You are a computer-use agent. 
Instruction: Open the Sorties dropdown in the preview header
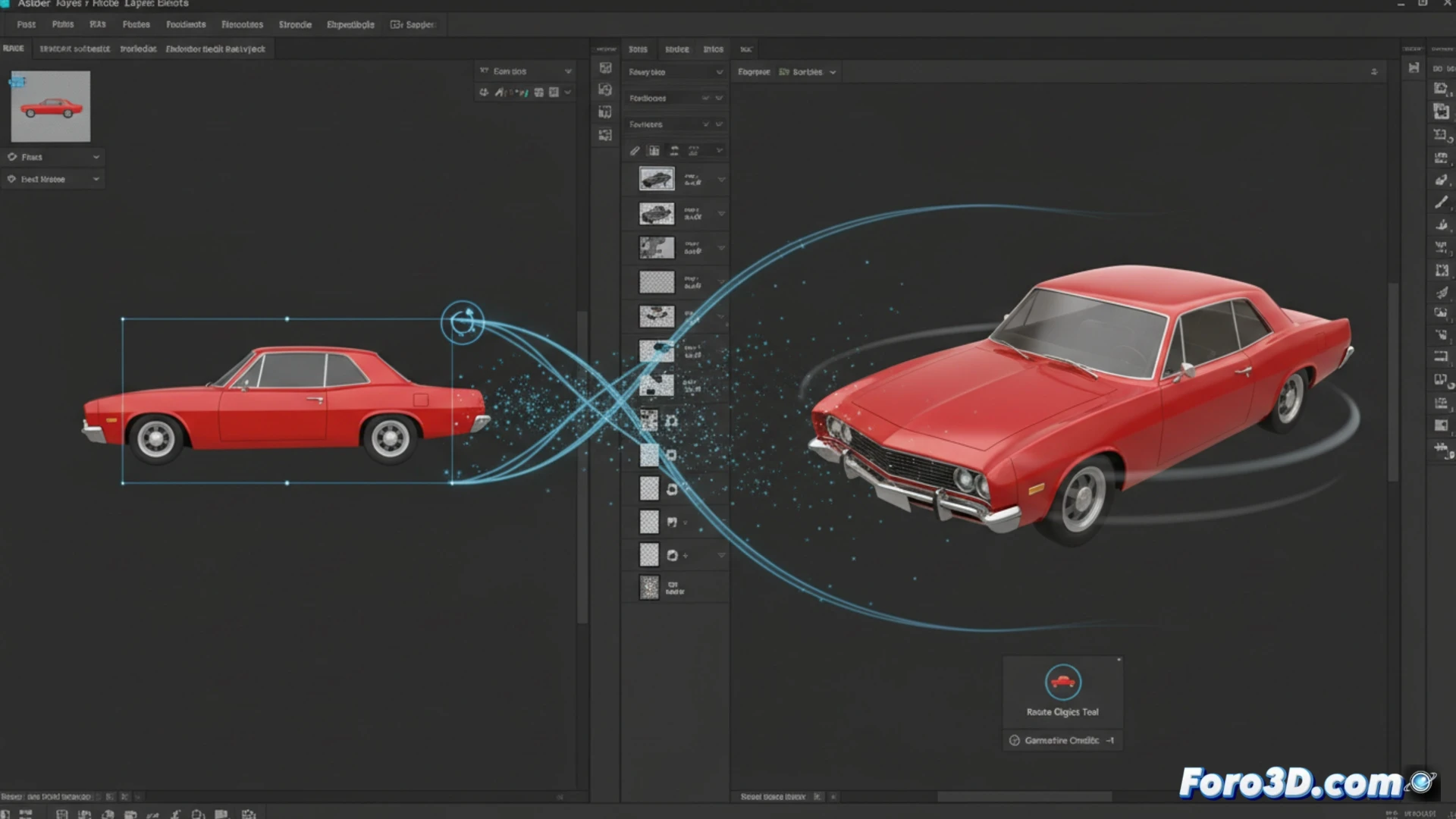808,71
